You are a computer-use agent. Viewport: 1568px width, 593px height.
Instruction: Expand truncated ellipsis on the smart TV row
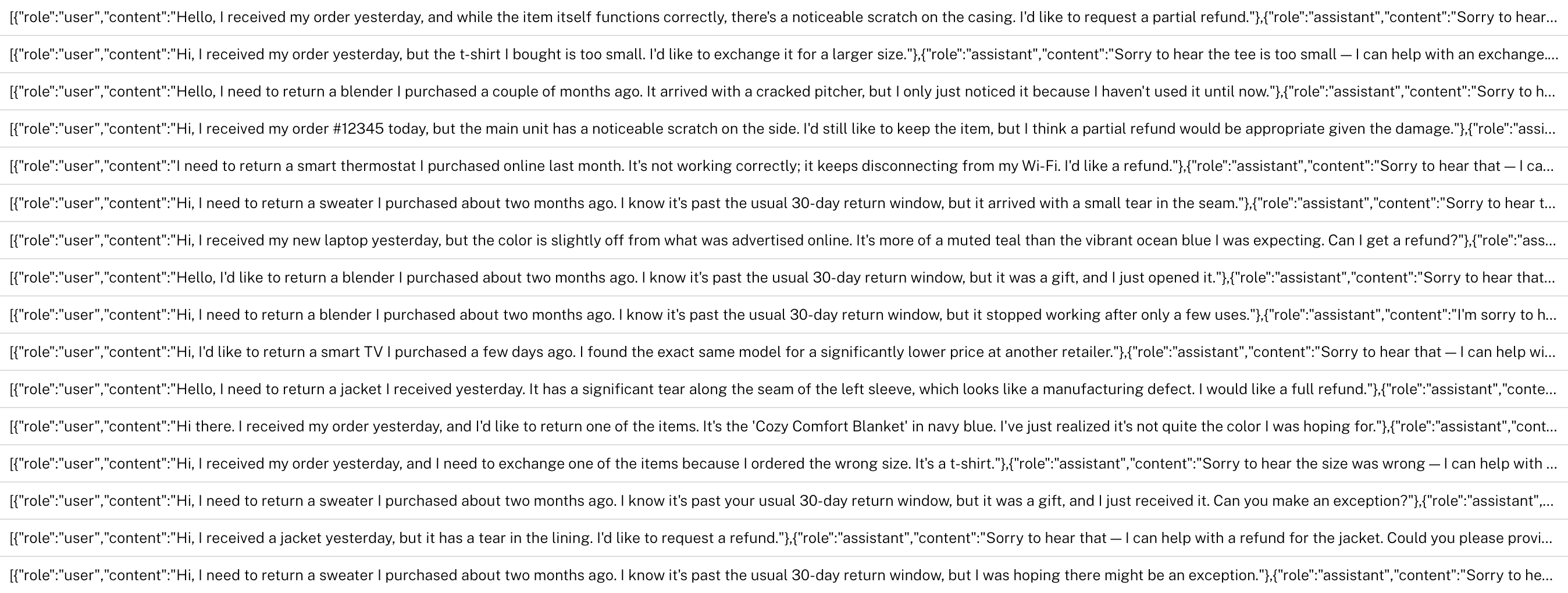(1549, 353)
